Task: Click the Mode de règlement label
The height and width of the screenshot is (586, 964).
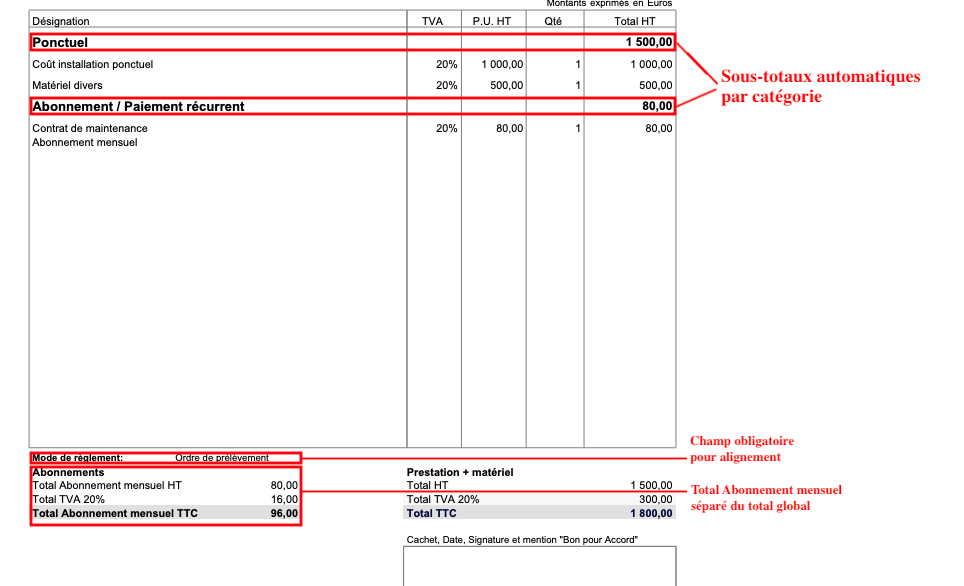Action: (77, 457)
